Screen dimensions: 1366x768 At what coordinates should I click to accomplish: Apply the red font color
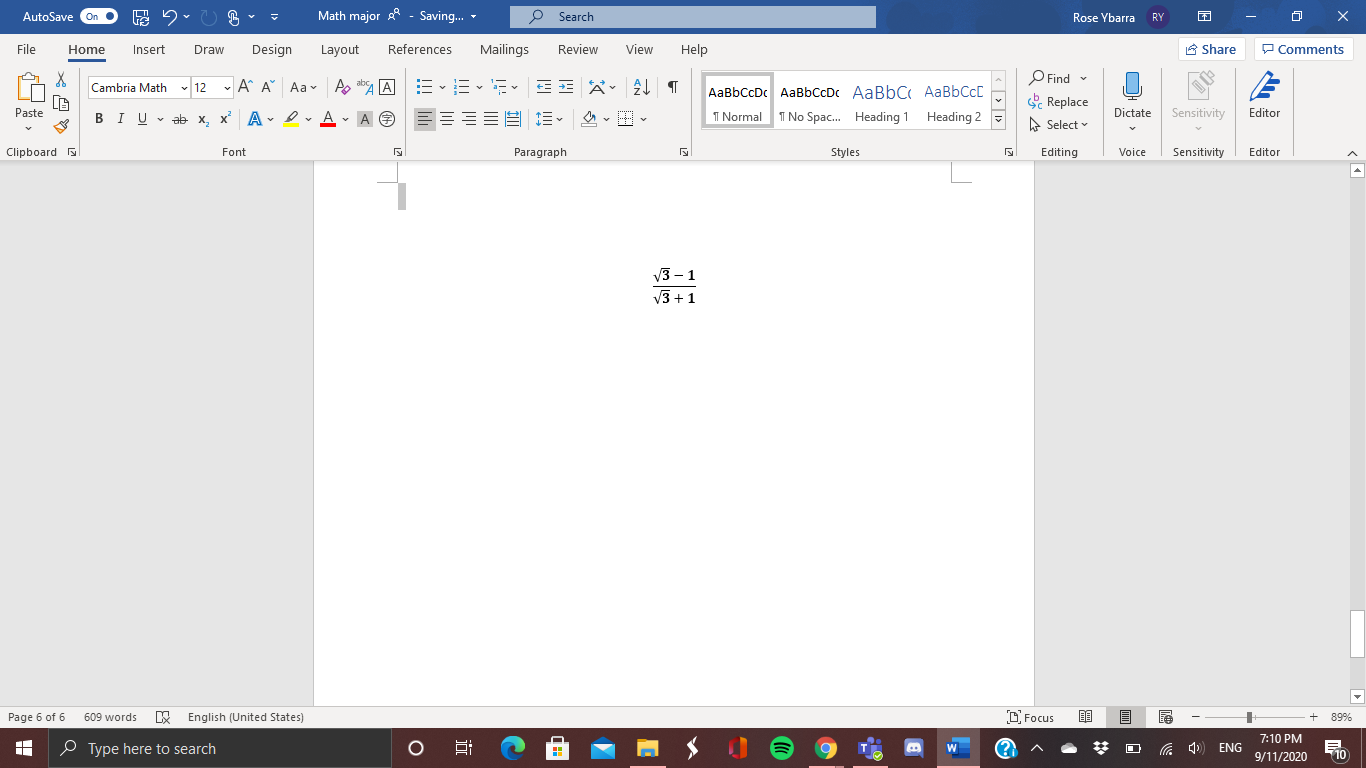pos(328,119)
